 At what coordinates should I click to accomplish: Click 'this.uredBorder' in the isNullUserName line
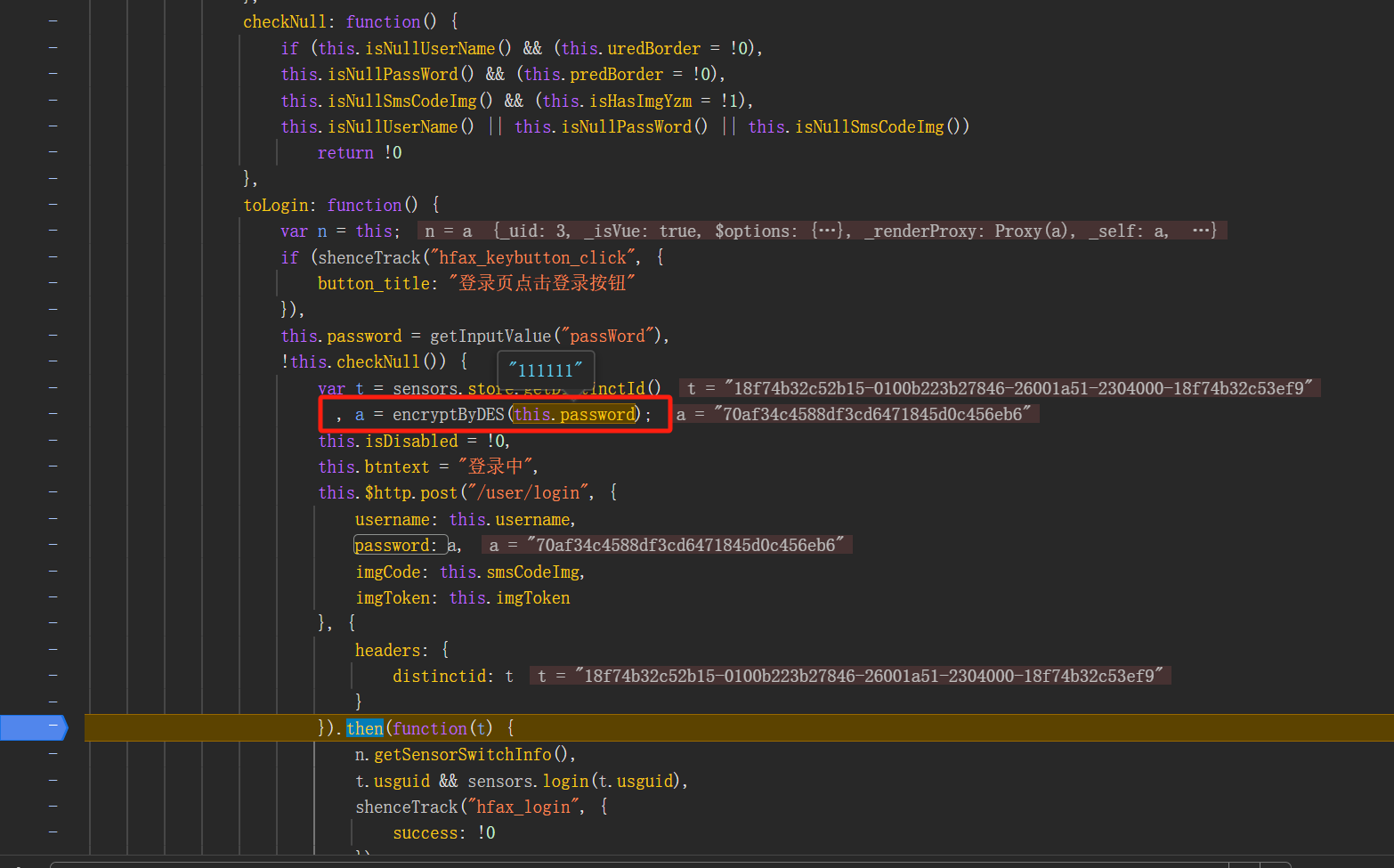(630, 48)
